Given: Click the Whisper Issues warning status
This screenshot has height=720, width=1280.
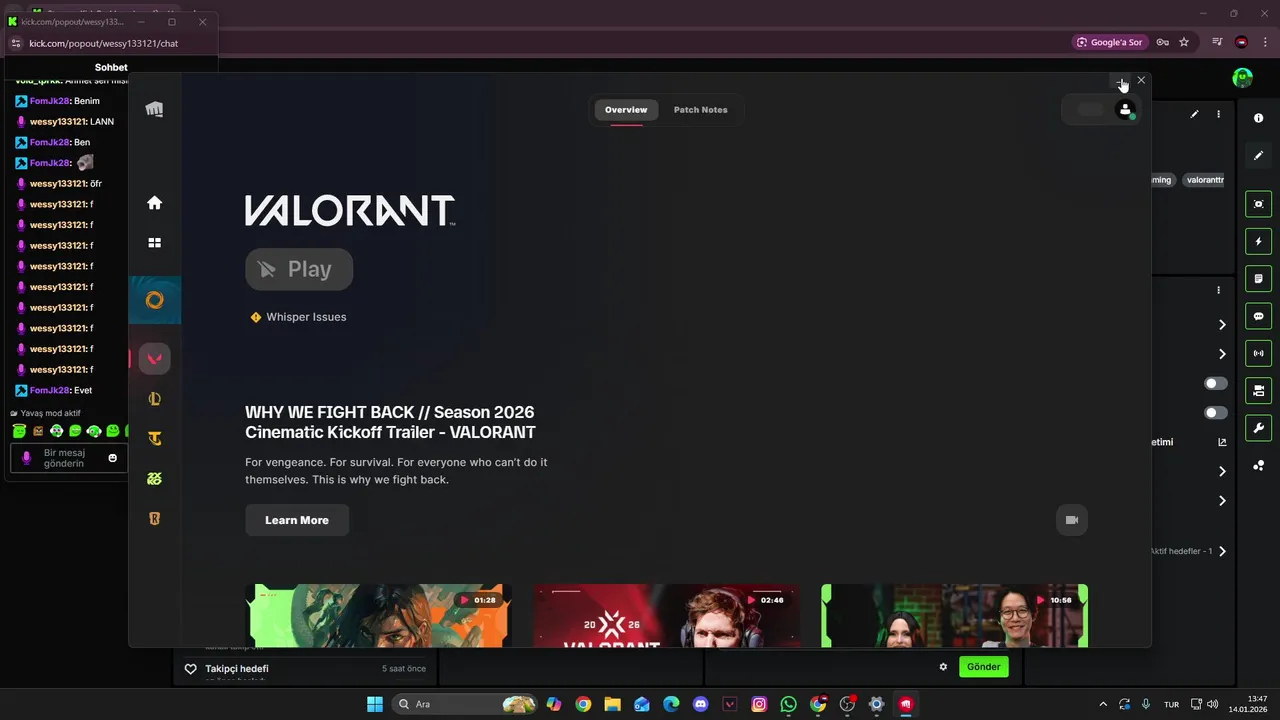Looking at the screenshot, I should coord(298,317).
